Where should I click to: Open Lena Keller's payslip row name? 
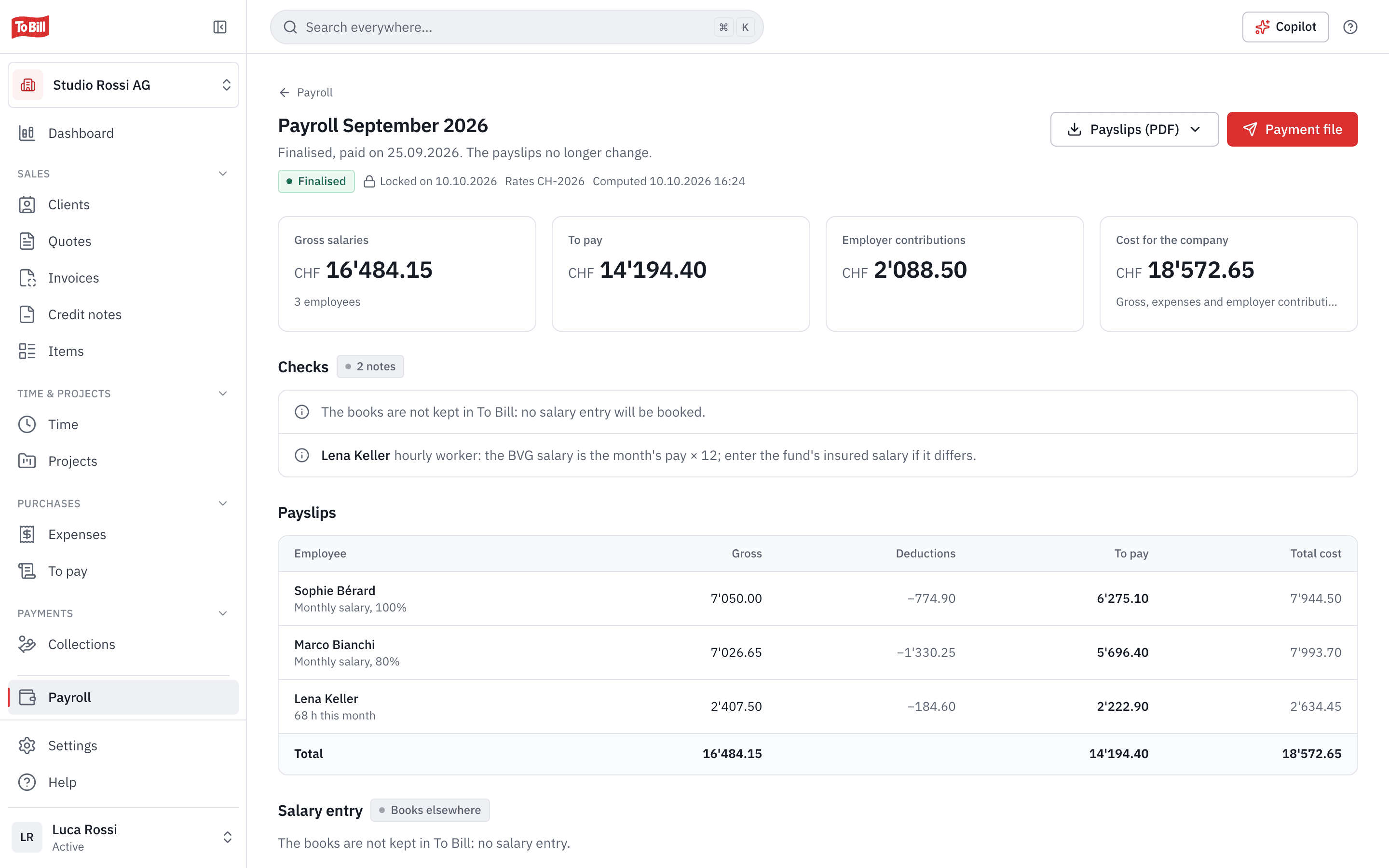click(326, 699)
